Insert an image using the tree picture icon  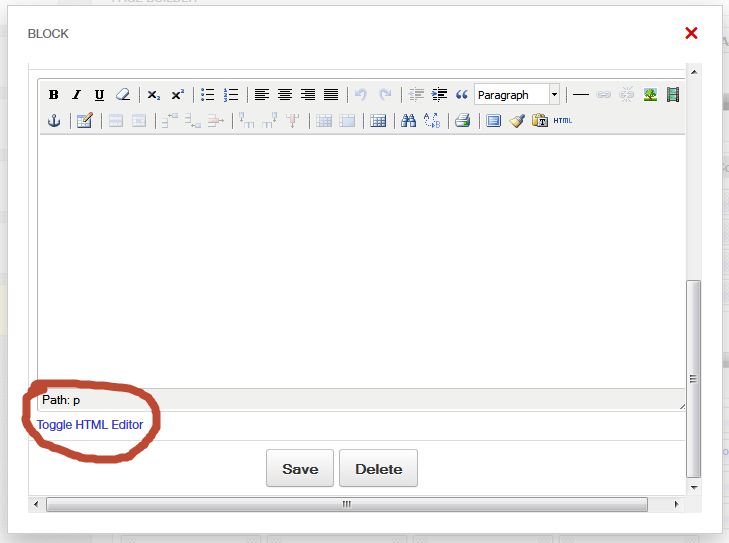tap(650, 95)
